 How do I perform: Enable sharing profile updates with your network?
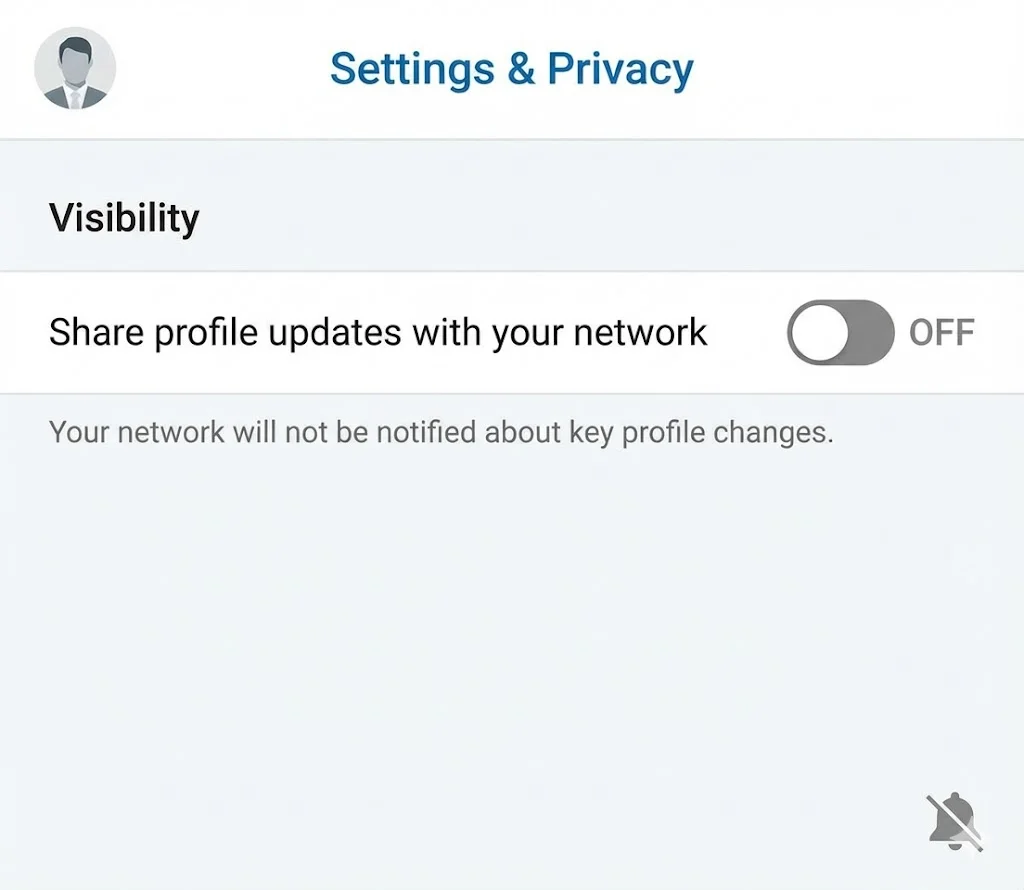840,333
